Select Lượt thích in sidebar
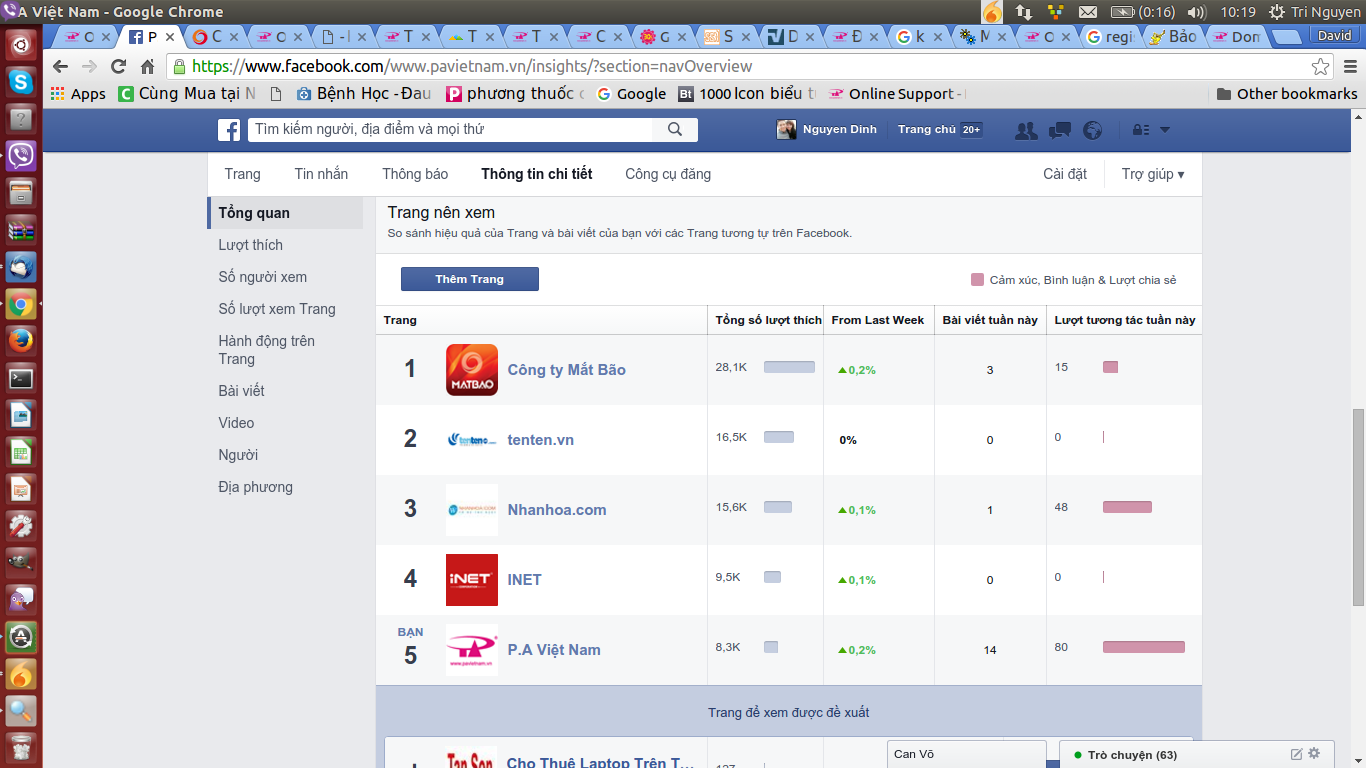Screen dimensions: 1366x768 pyautogui.click(x=251, y=245)
